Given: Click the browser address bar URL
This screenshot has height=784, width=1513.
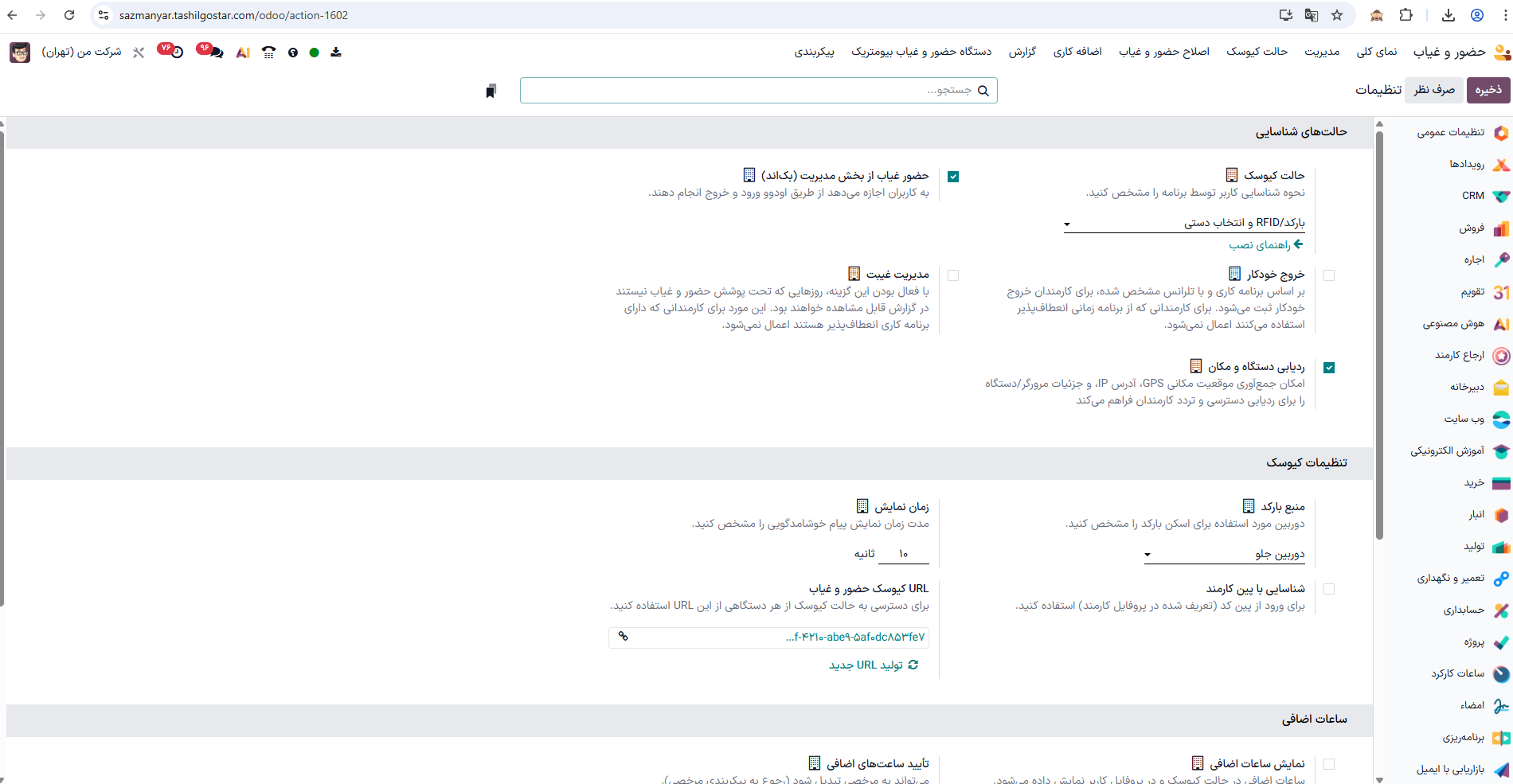Looking at the screenshot, I should tap(233, 15).
